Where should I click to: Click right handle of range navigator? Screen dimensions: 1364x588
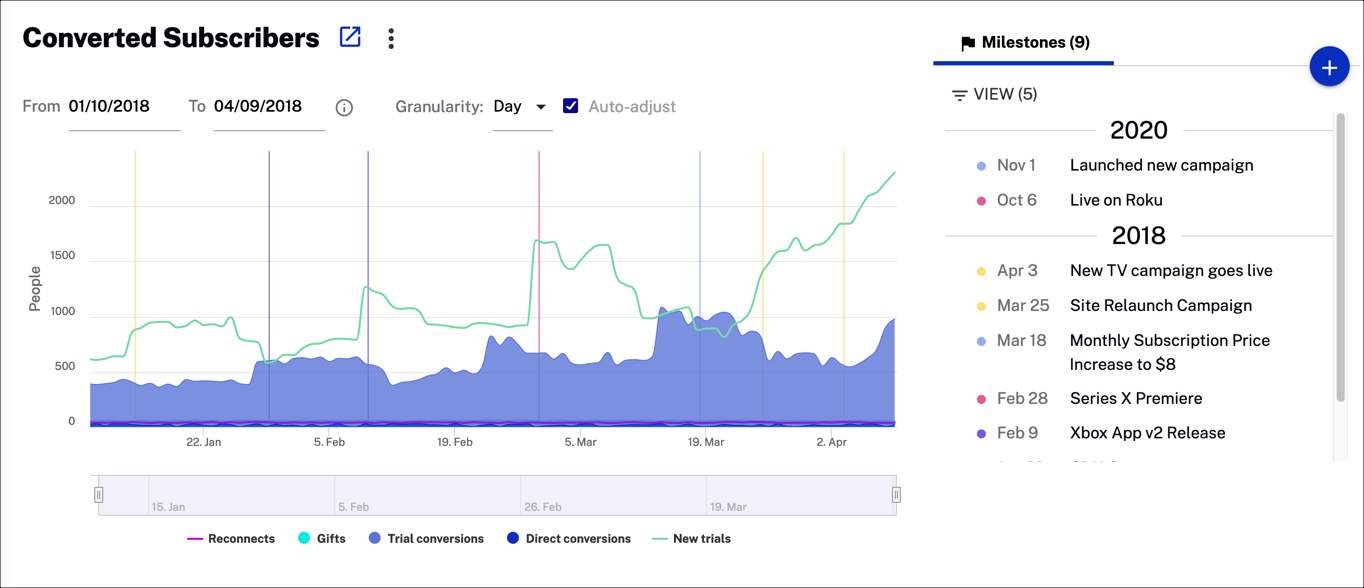896,494
